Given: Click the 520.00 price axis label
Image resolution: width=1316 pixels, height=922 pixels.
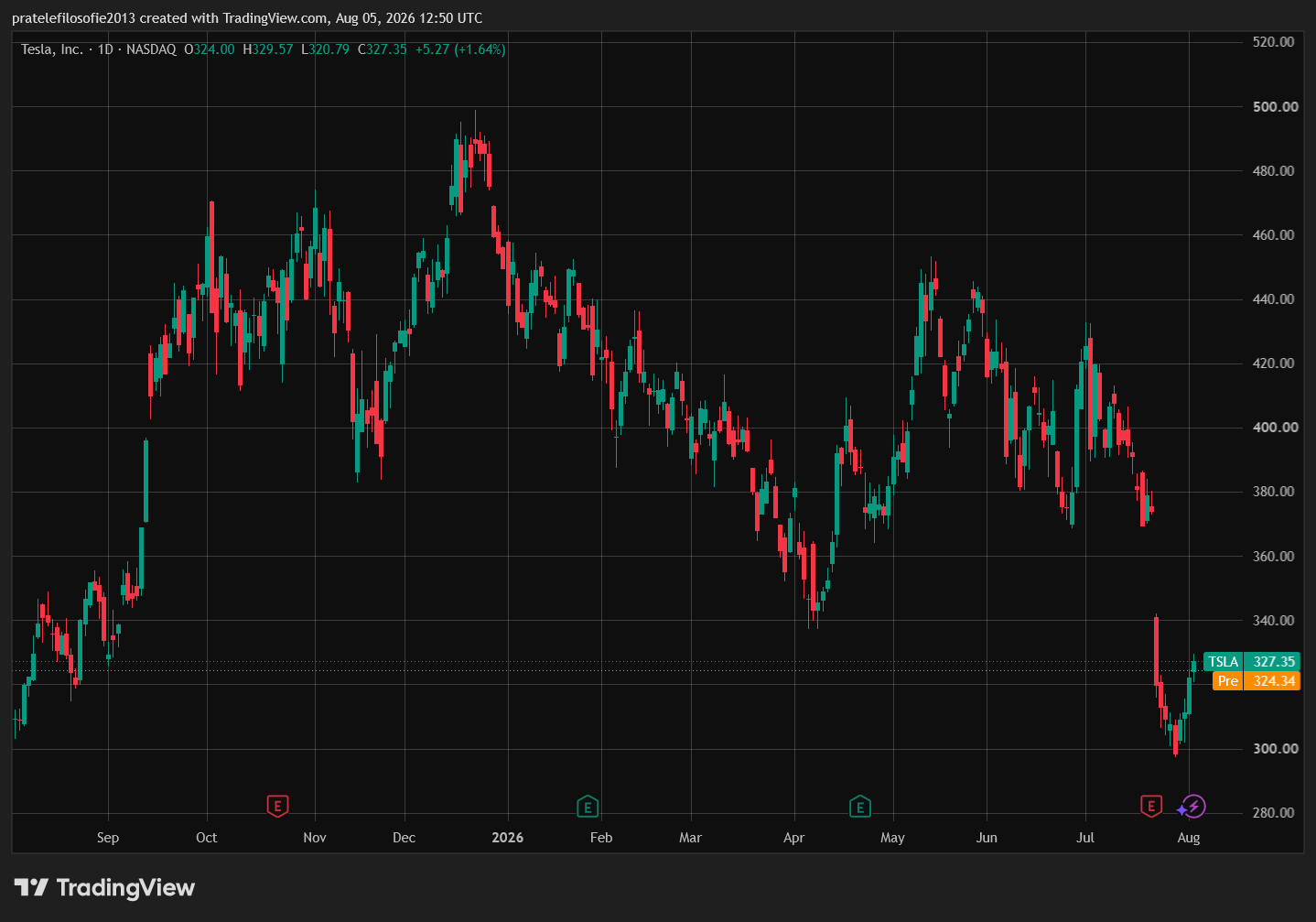Looking at the screenshot, I should click(x=1274, y=42).
